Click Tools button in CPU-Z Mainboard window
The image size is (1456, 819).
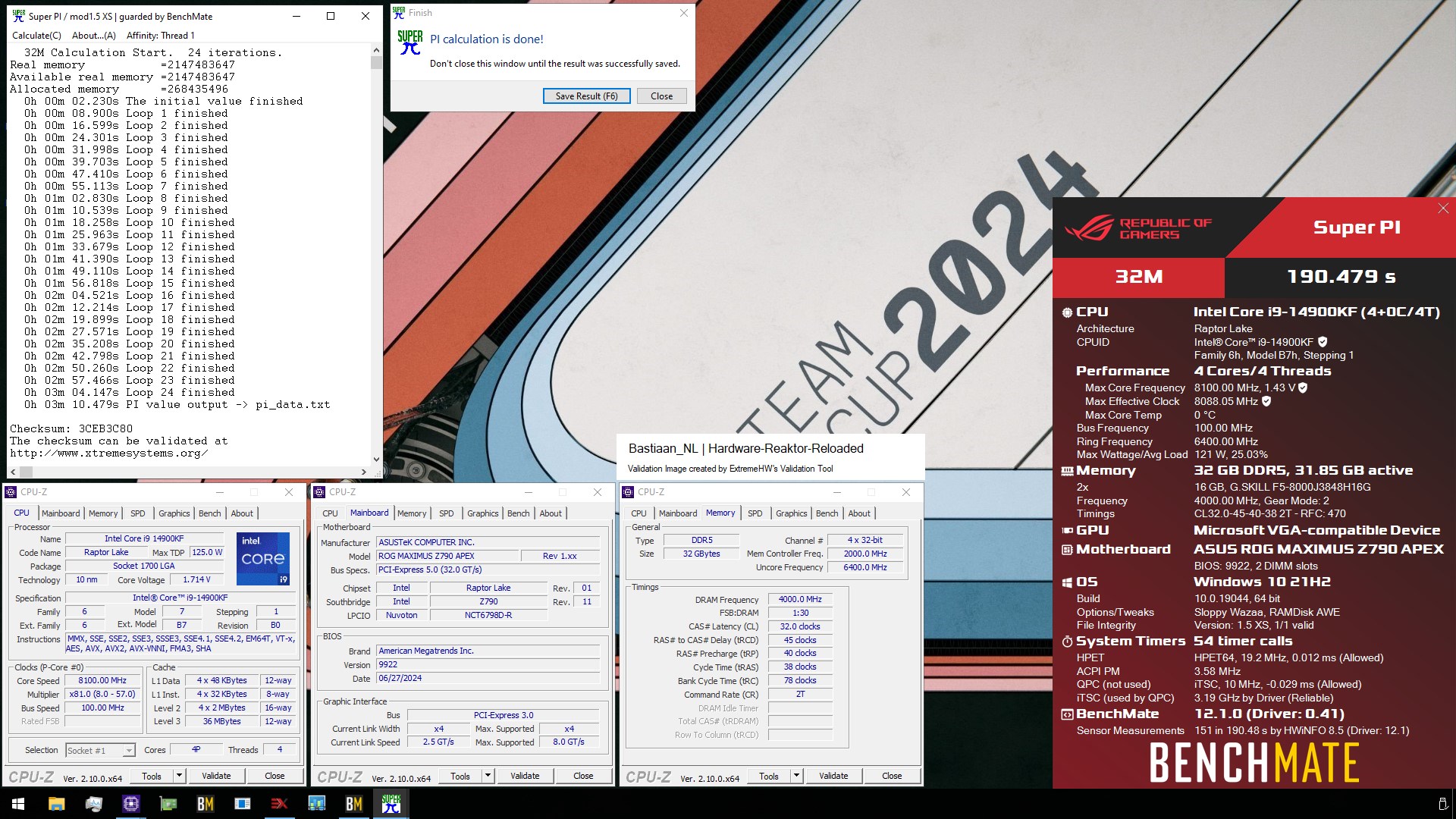click(460, 776)
